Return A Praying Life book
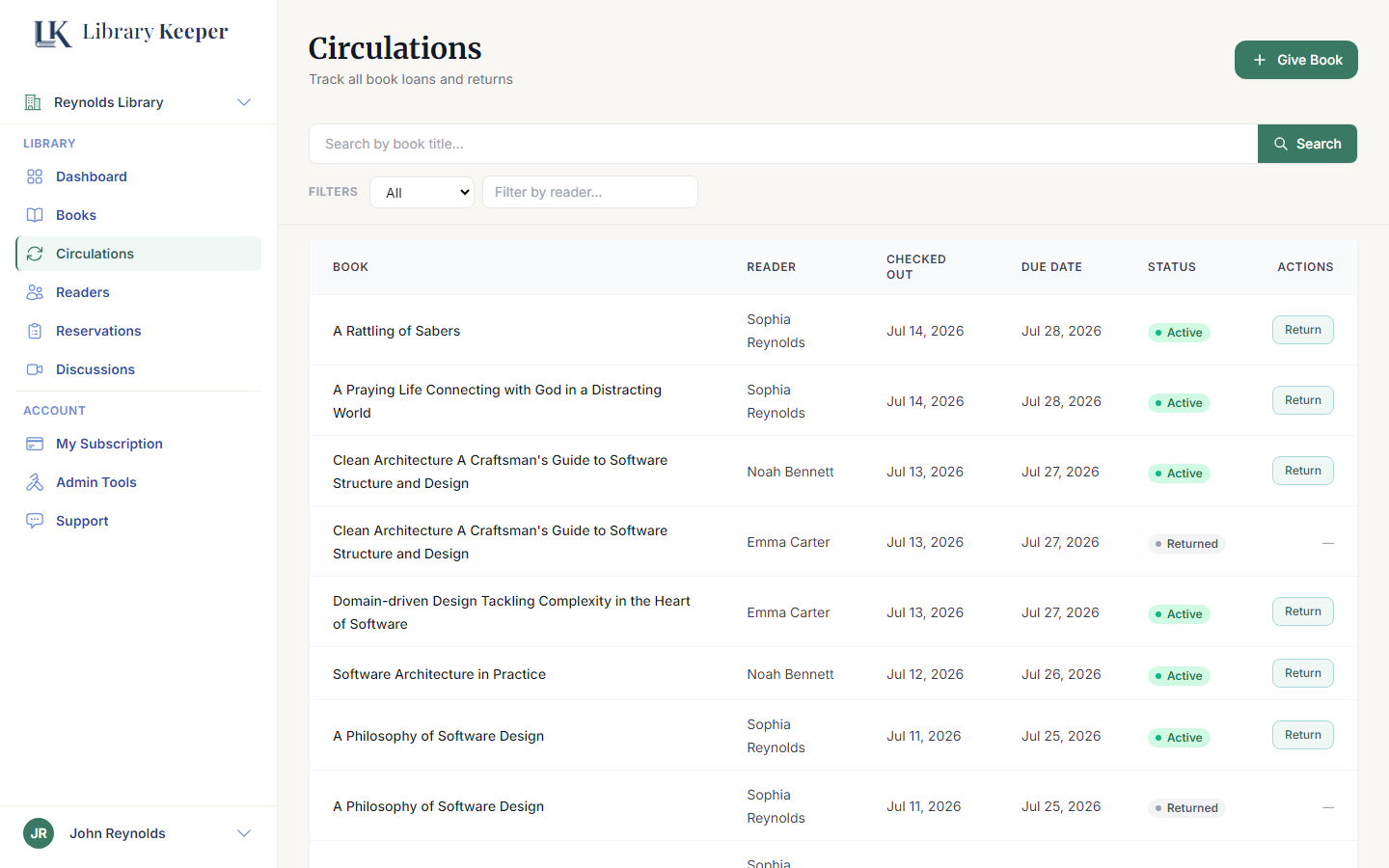Screen dimensions: 1389x868 click(x=1302, y=400)
